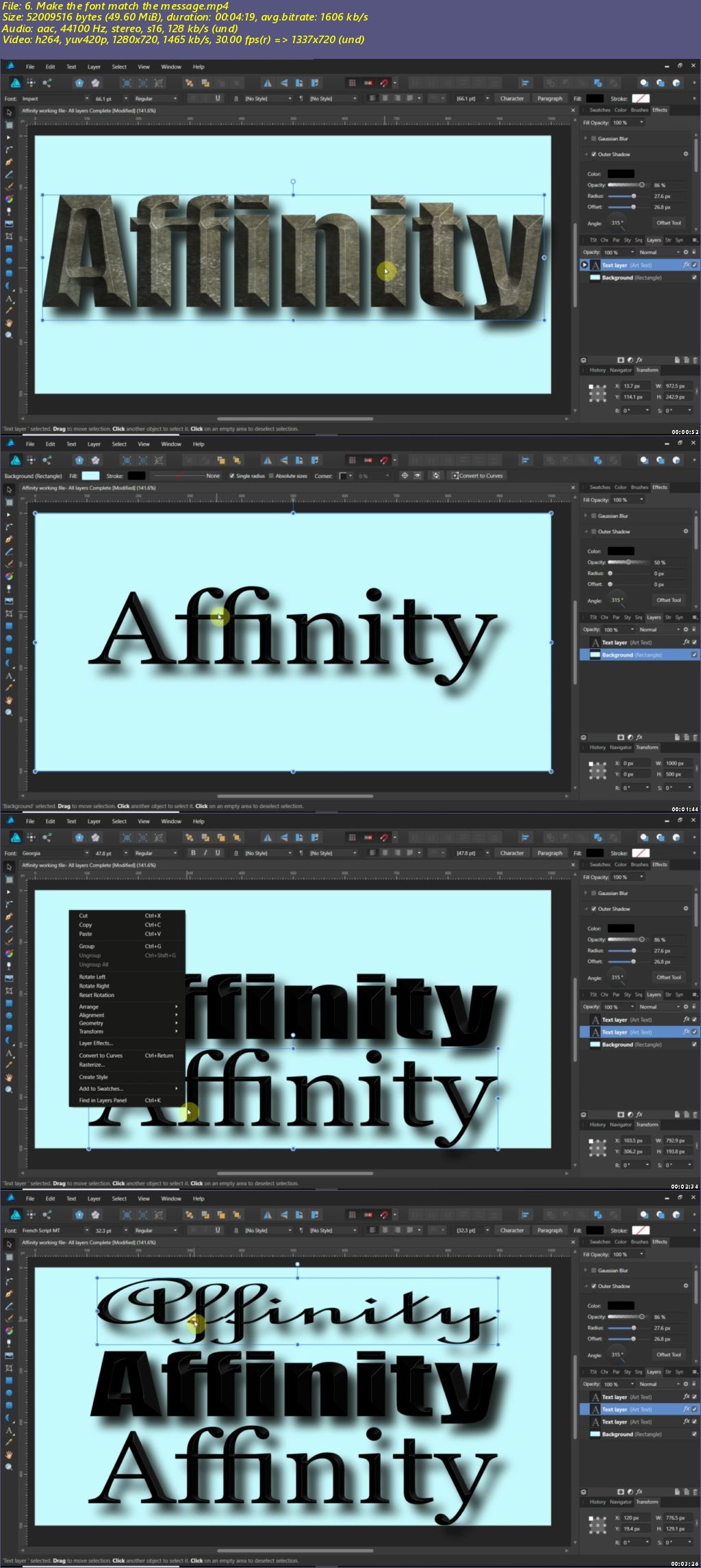Screen dimensions: 701x1568
Task: Open the Swatches tab in the first frame
Action: (x=600, y=110)
